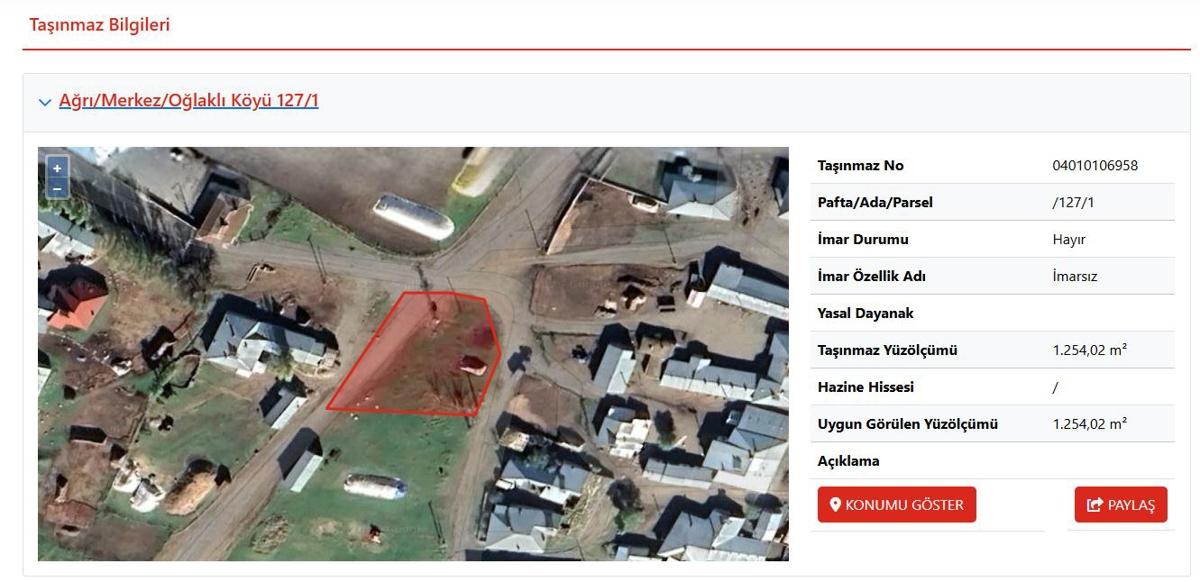The height and width of the screenshot is (582, 1200).
Task: Collapse the Ağrı/Merkez/Oğlaklı Köyü chevron
Action: (x=45, y=102)
